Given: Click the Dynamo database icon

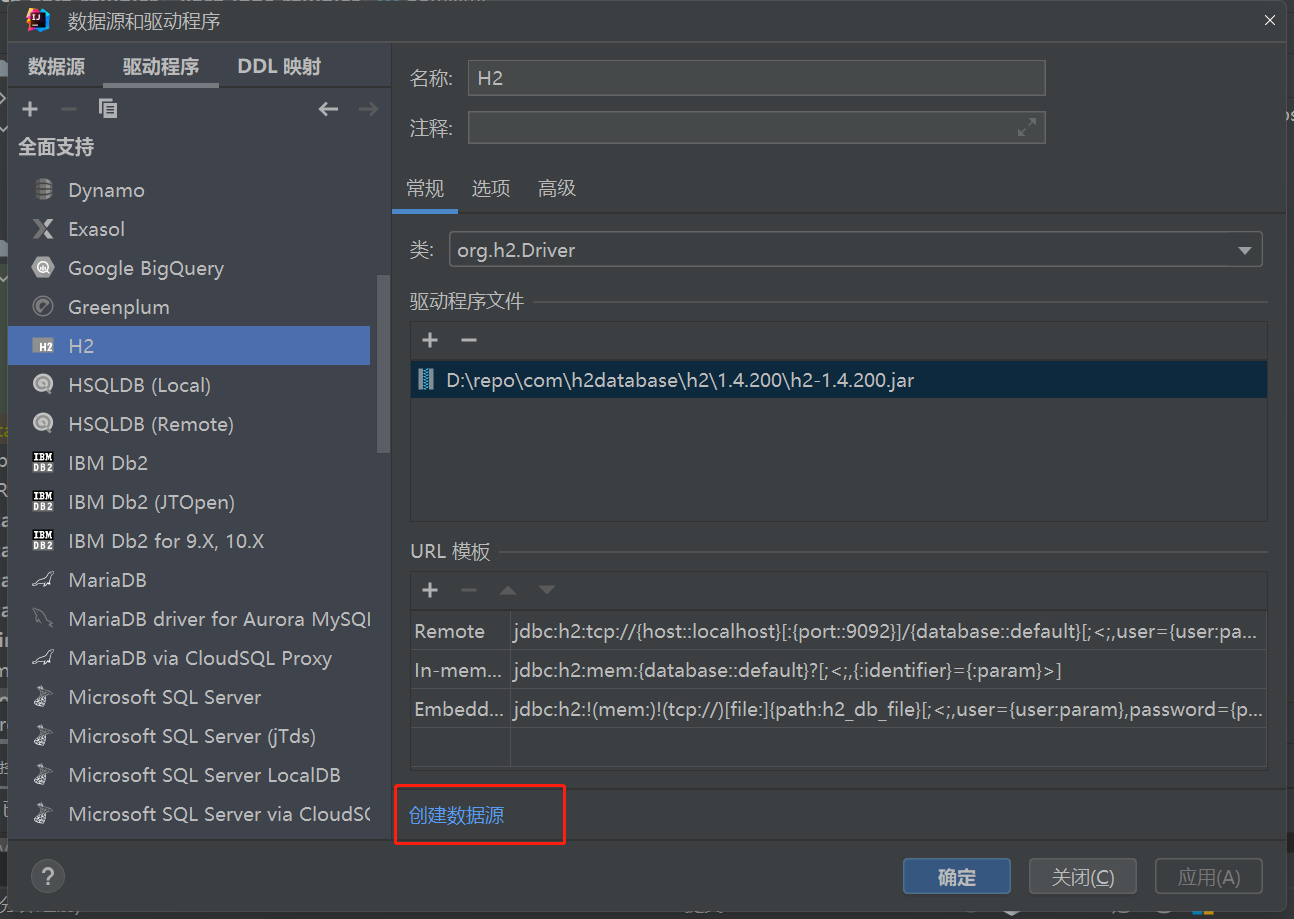Looking at the screenshot, I should (43, 190).
